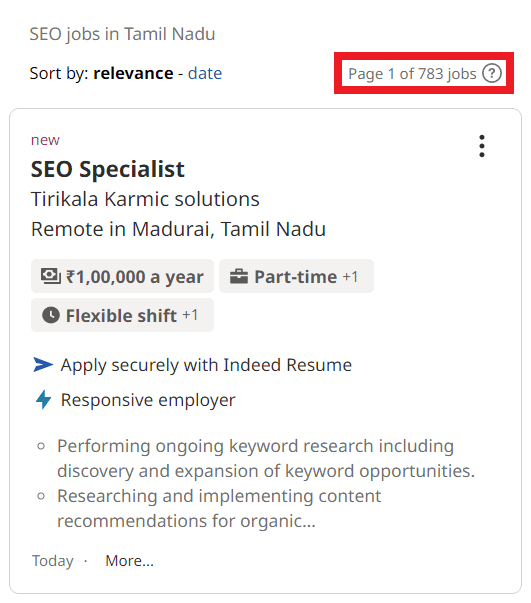Image resolution: width=531 pixels, height=603 pixels.
Task: Click Tirikala Karmic solutions company name
Action: (x=145, y=199)
